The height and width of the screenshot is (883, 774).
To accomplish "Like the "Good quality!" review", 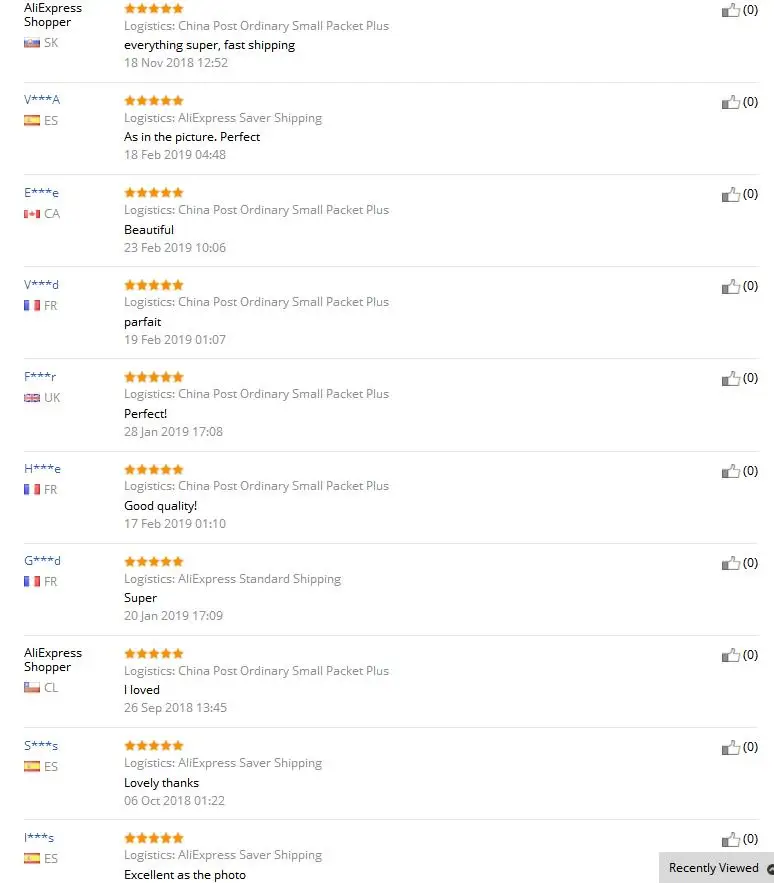I will pos(731,470).
